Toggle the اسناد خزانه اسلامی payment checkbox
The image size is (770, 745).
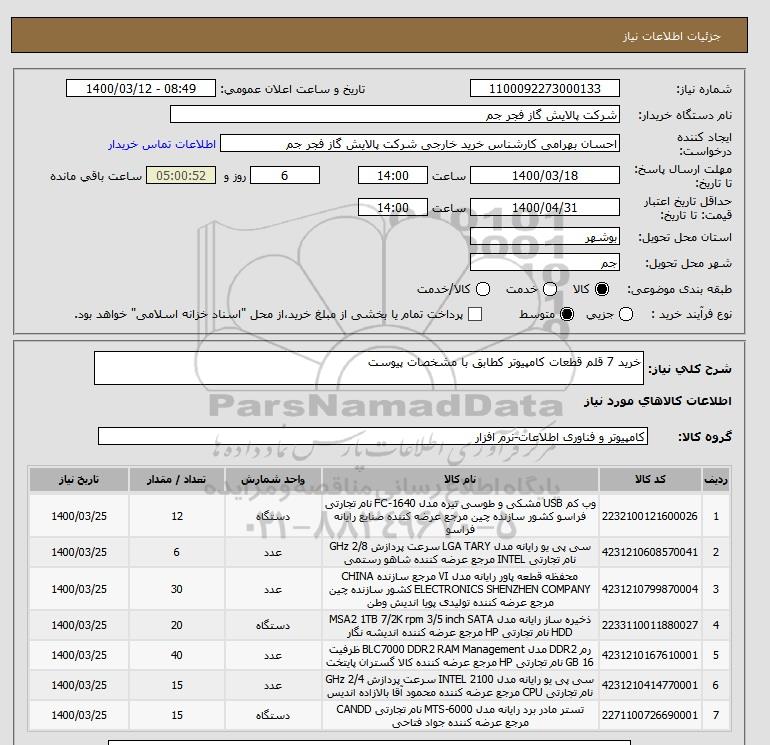(x=475, y=314)
